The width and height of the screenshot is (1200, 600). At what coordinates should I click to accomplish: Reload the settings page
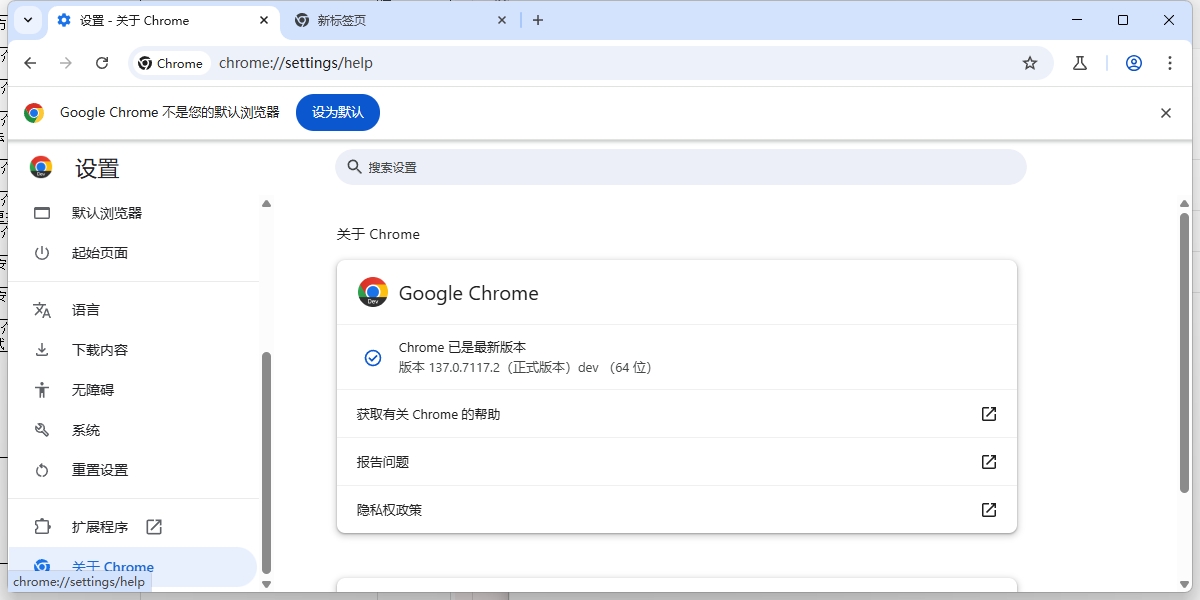[x=103, y=62]
